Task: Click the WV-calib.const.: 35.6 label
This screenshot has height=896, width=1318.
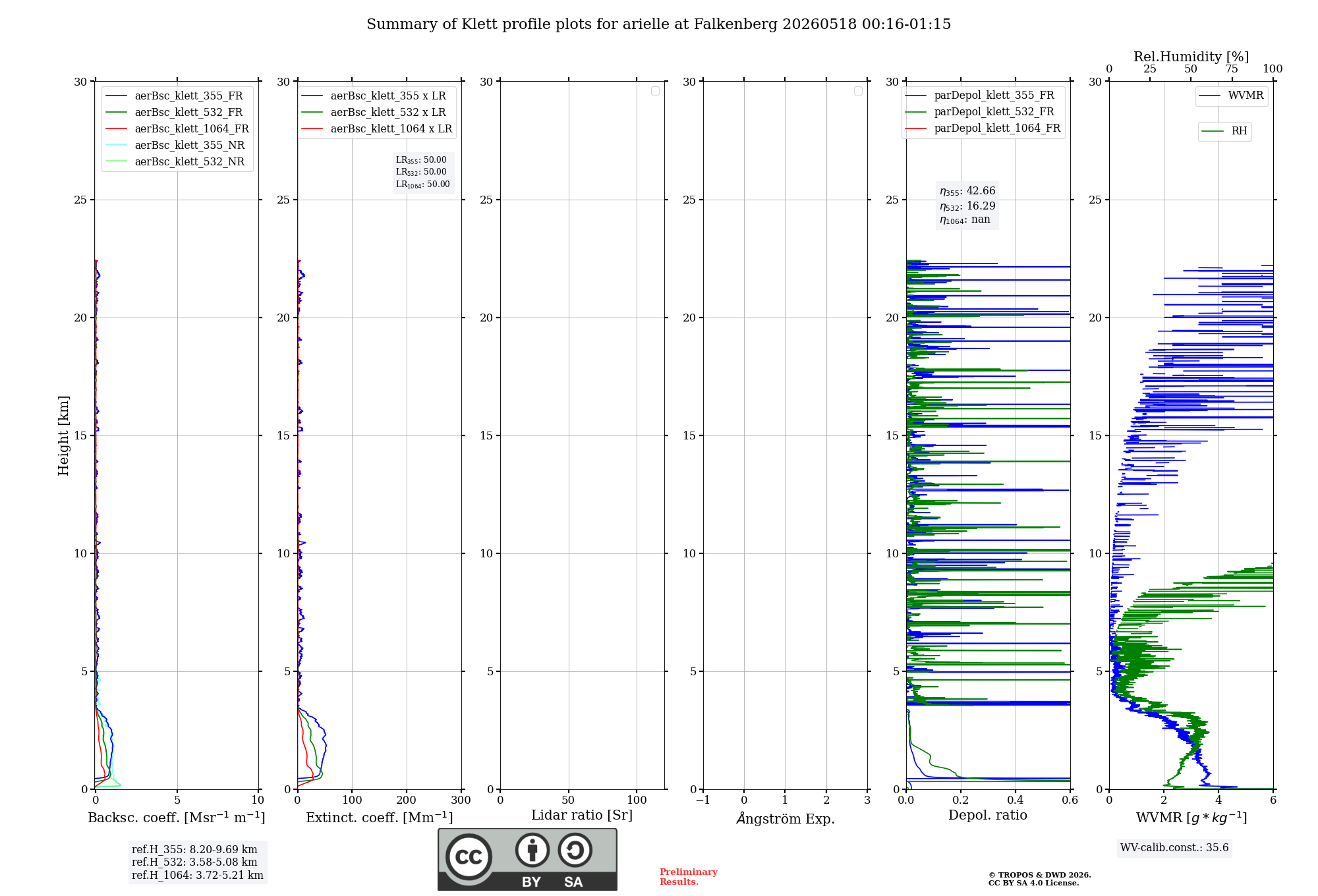Action: click(x=1174, y=848)
